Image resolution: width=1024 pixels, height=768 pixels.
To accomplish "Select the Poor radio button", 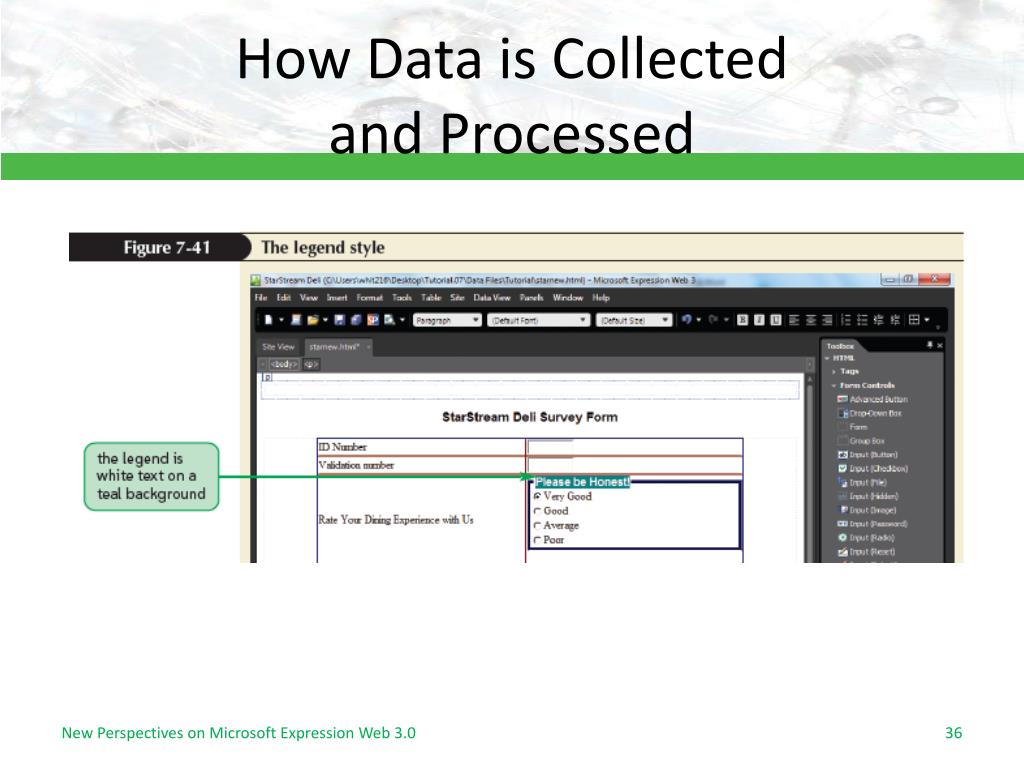I will pyautogui.click(x=537, y=540).
